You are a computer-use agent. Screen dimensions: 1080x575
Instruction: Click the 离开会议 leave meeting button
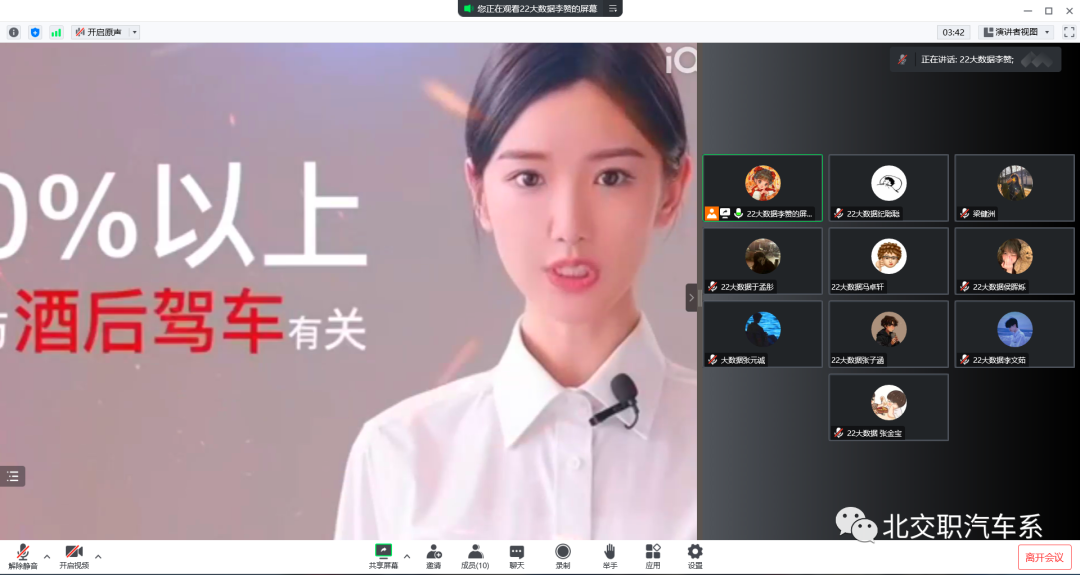pyautogui.click(x=1045, y=557)
